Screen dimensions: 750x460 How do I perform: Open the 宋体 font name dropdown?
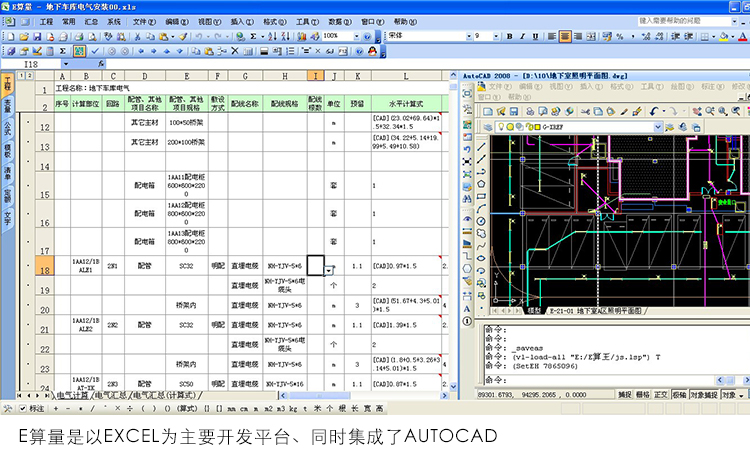tap(469, 36)
